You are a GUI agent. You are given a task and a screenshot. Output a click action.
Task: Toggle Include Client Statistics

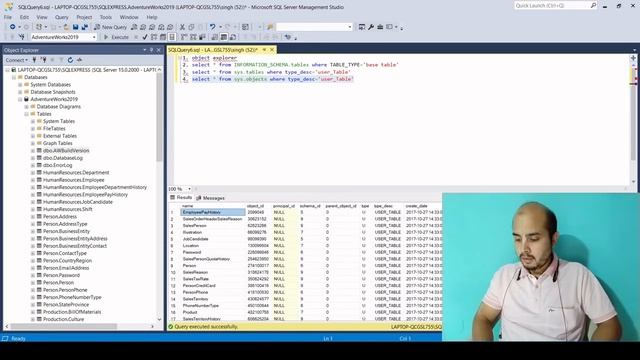202,37
